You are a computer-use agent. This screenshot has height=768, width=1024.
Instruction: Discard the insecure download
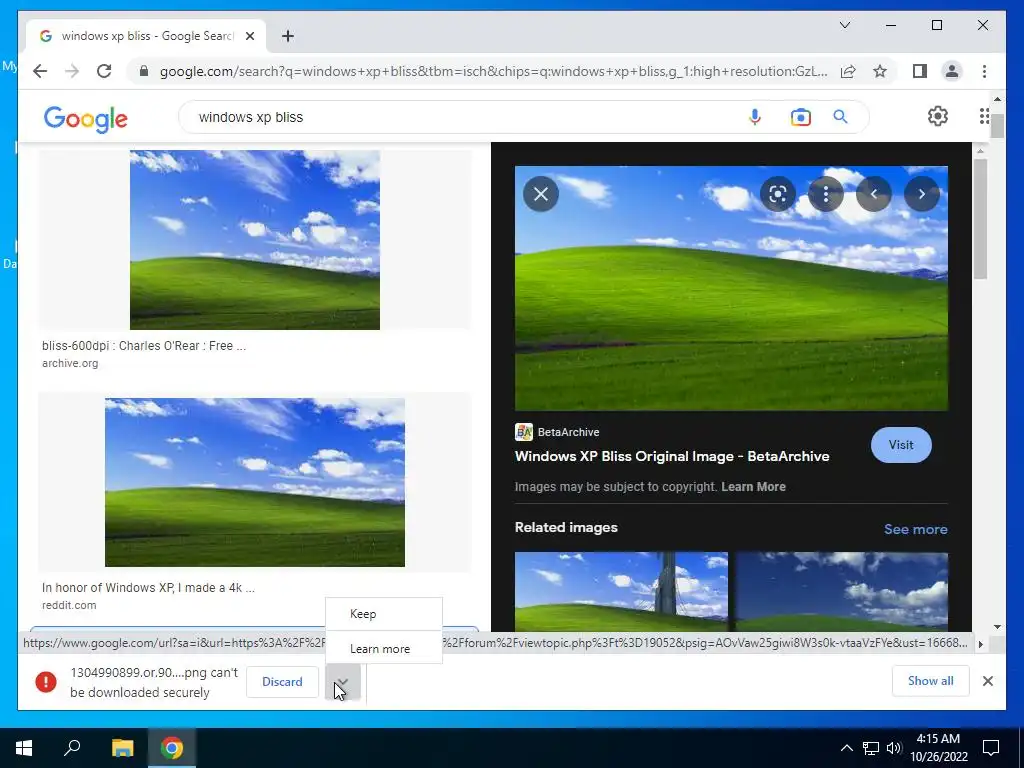(282, 682)
